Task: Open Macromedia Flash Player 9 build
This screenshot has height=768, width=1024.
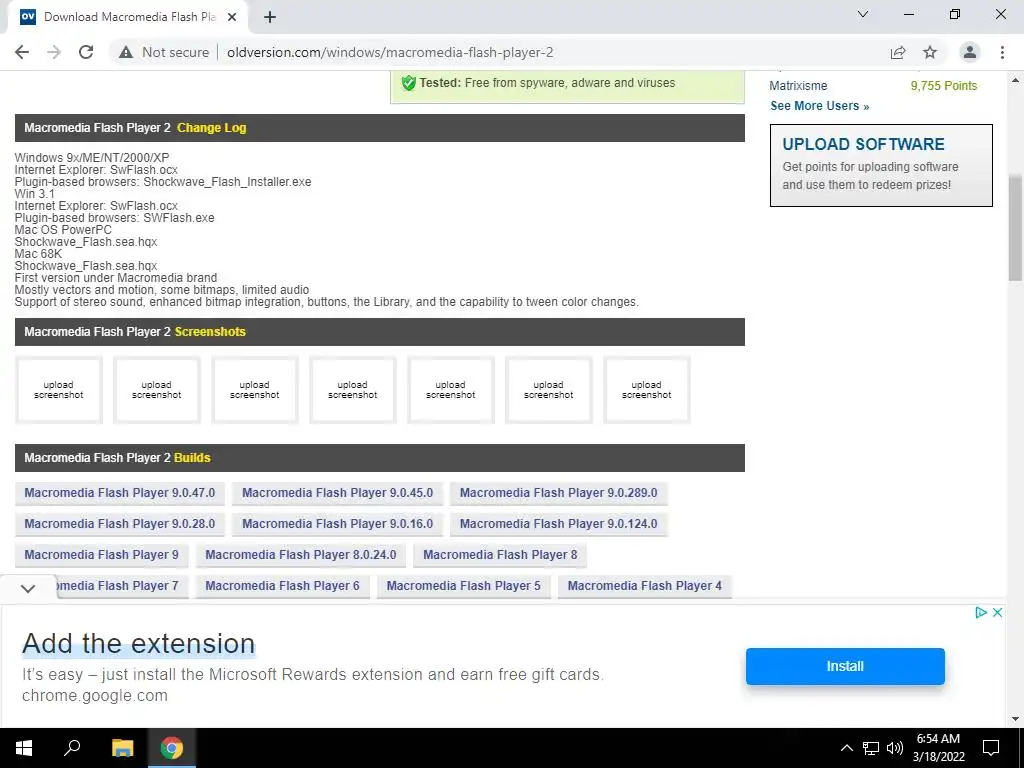Action: click(x=101, y=554)
